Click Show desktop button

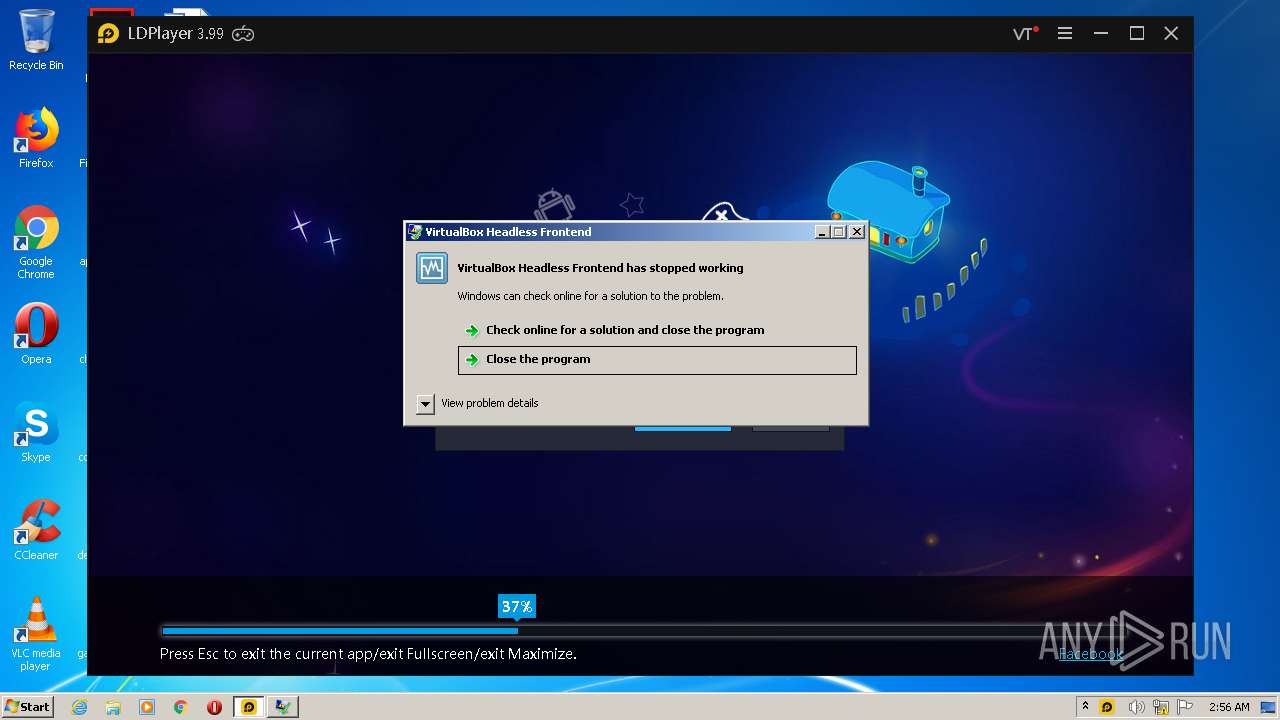[x=1270, y=707]
